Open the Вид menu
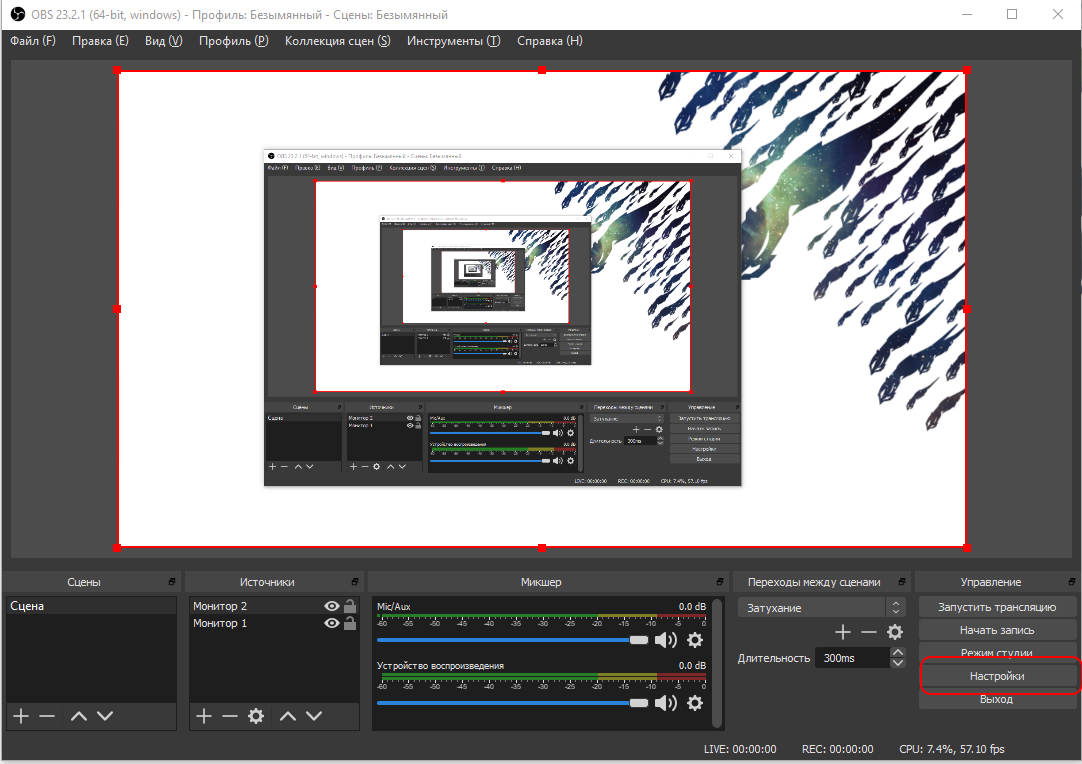Screen dimensions: 1082x764 point(164,41)
